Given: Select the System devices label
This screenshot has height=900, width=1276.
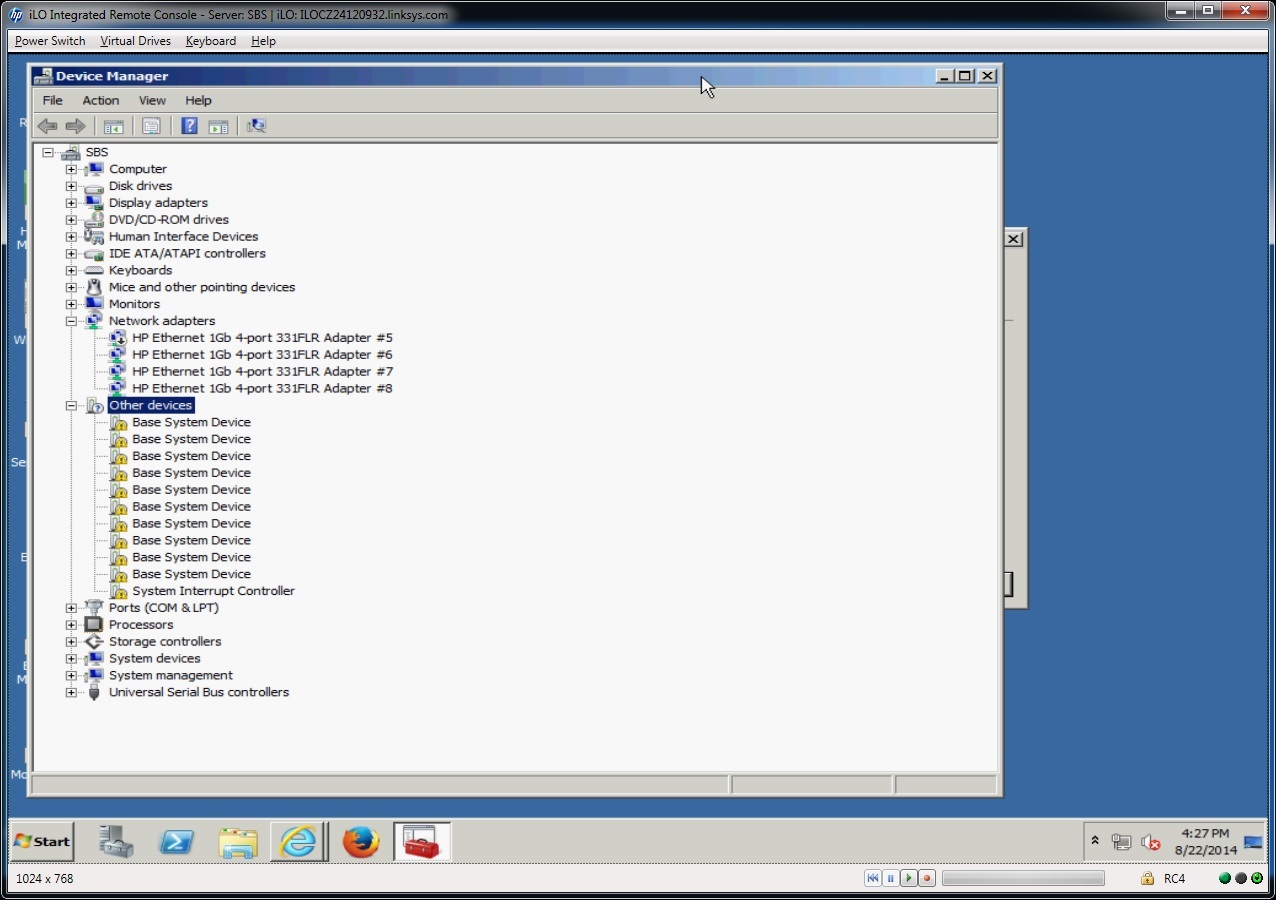Looking at the screenshot, I should point(154,659).
